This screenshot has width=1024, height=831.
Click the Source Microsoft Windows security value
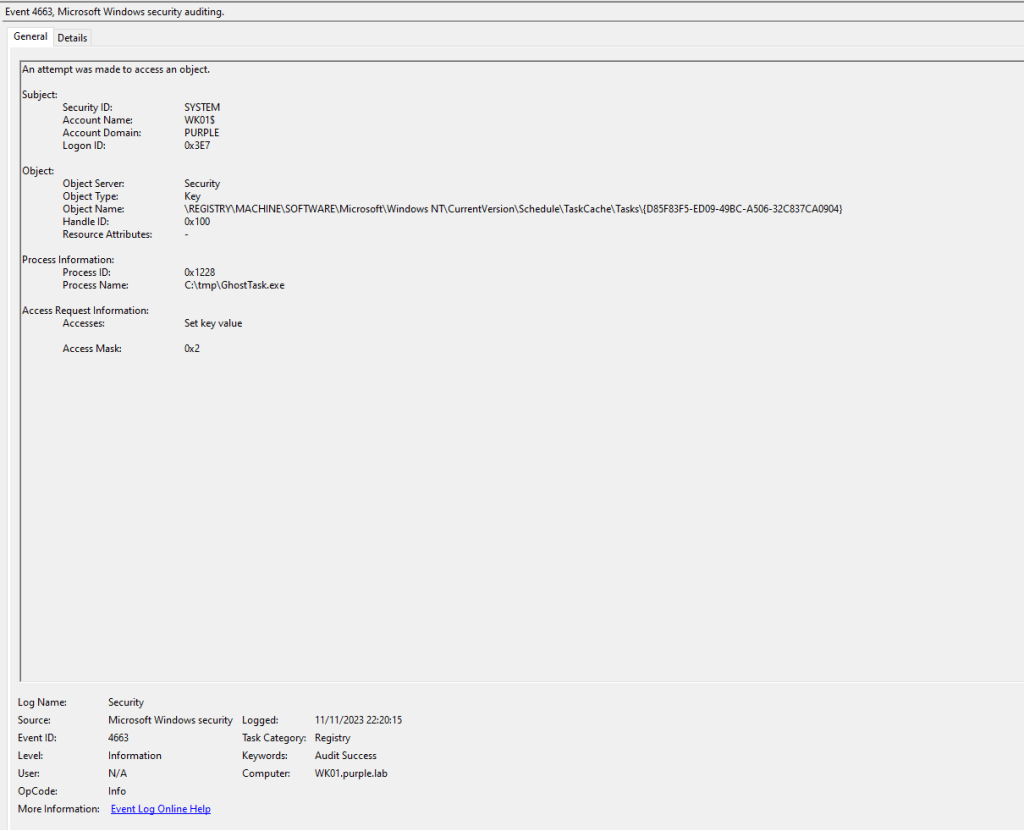pyautogui.click(x=170, y=720)
